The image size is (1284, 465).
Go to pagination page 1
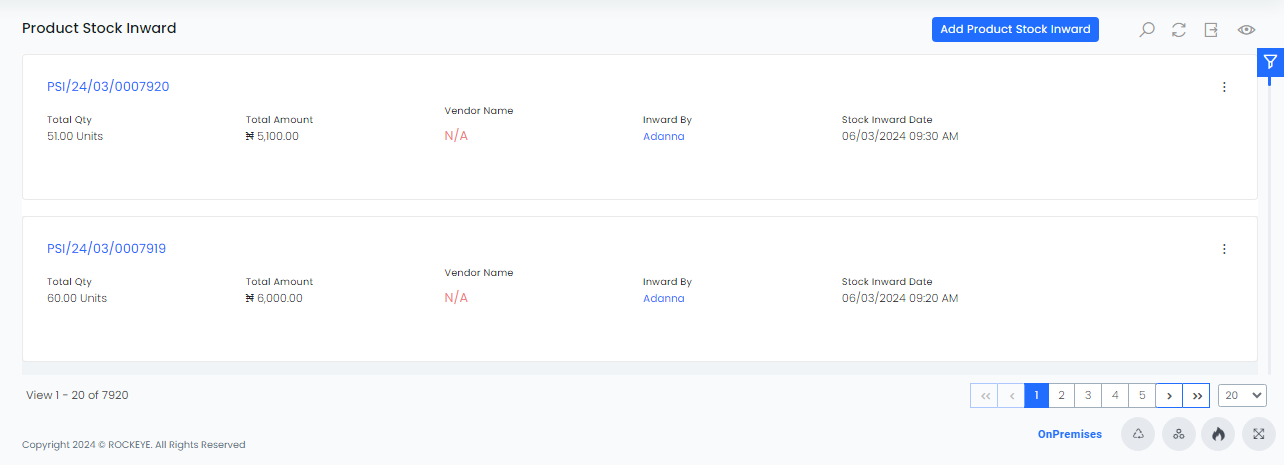(x=1036, y=395)
